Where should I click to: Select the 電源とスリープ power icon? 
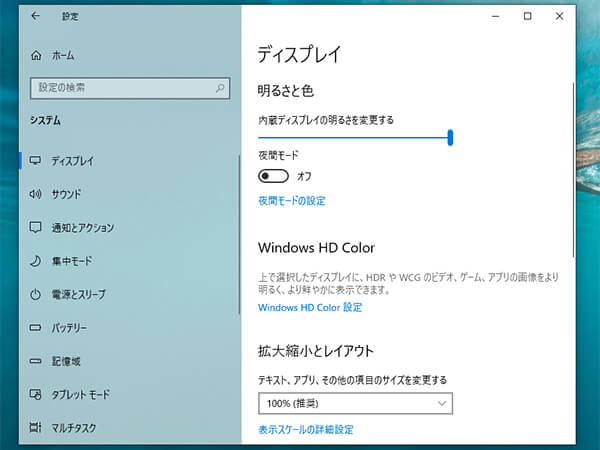[x=35, y=294]
